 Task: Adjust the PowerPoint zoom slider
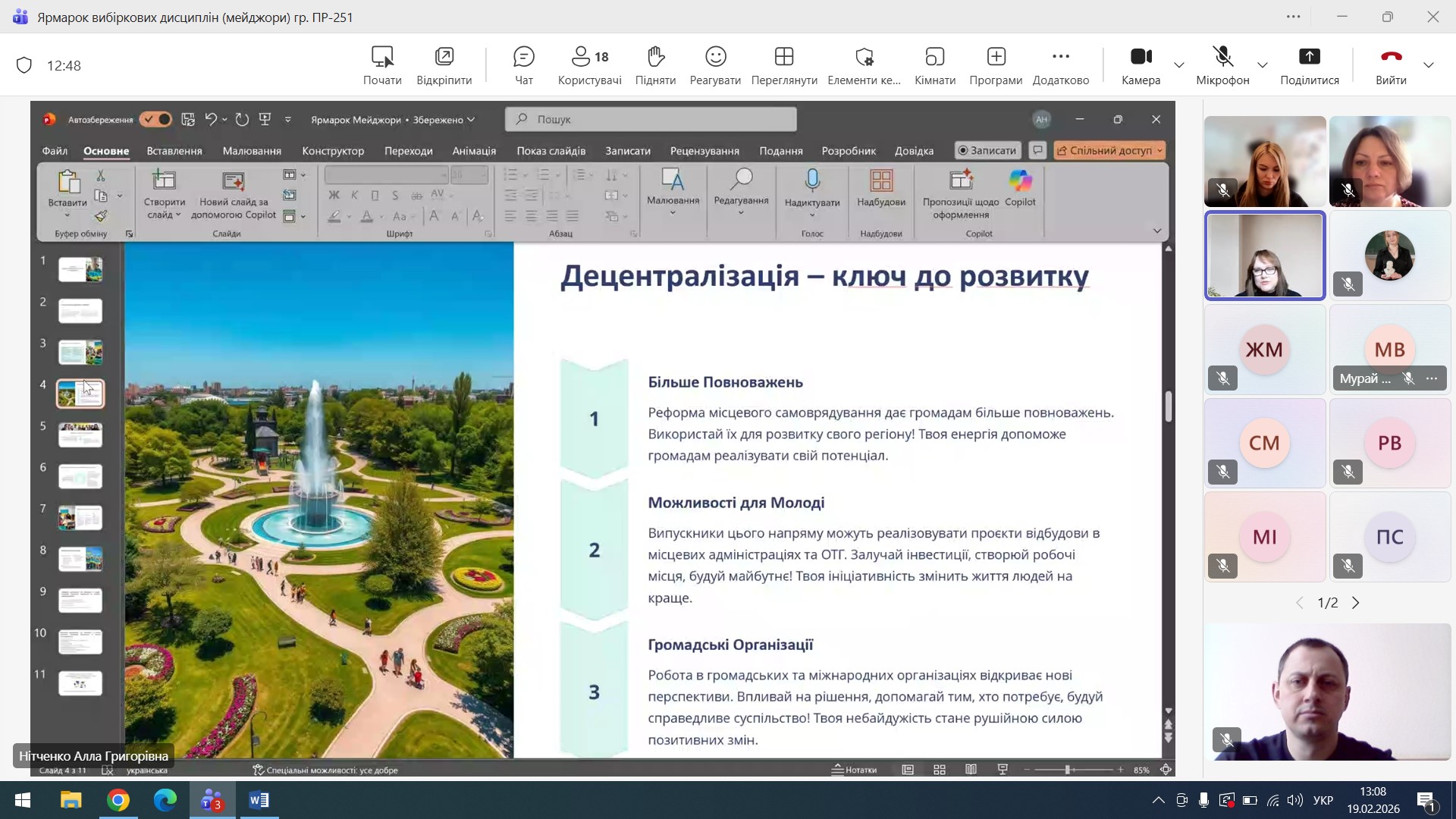(1068, 770)
